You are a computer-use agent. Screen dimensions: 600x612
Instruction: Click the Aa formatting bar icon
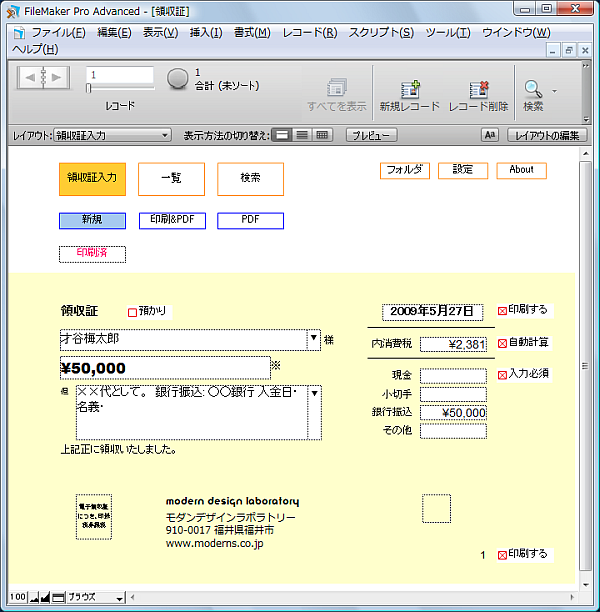[x=490, y=135]
